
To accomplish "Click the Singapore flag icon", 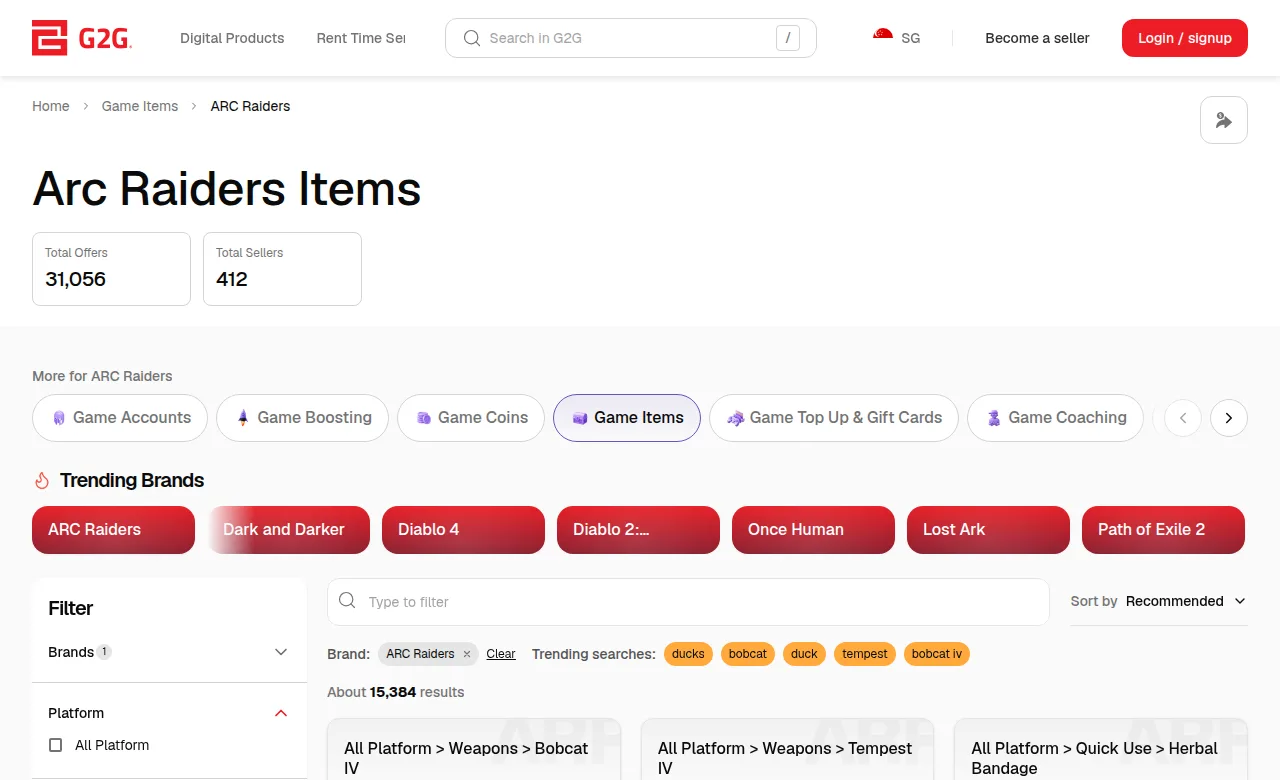I will (x=883, y=38).
